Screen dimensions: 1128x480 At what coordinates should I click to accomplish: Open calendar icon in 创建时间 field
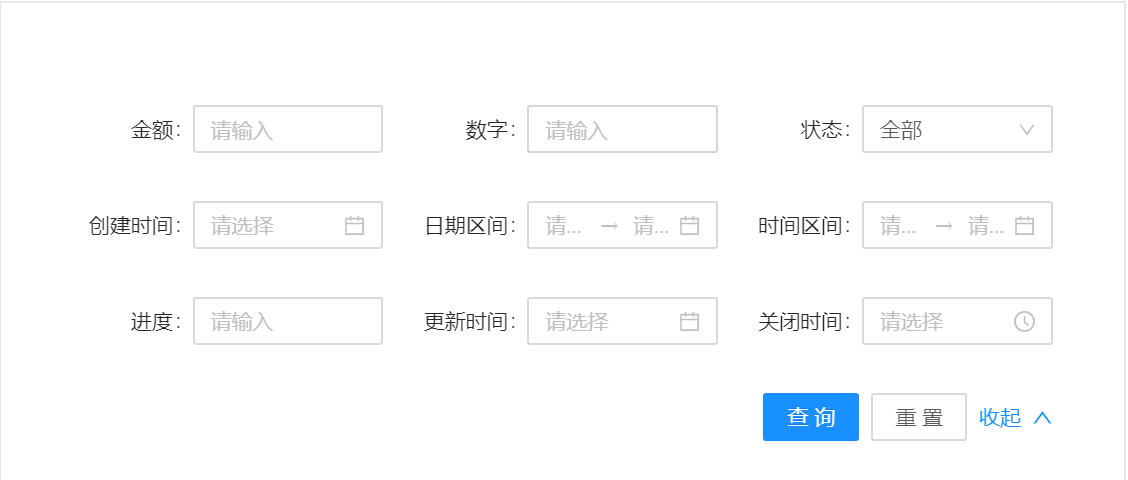pyautogui.click(x=354, y=225)
